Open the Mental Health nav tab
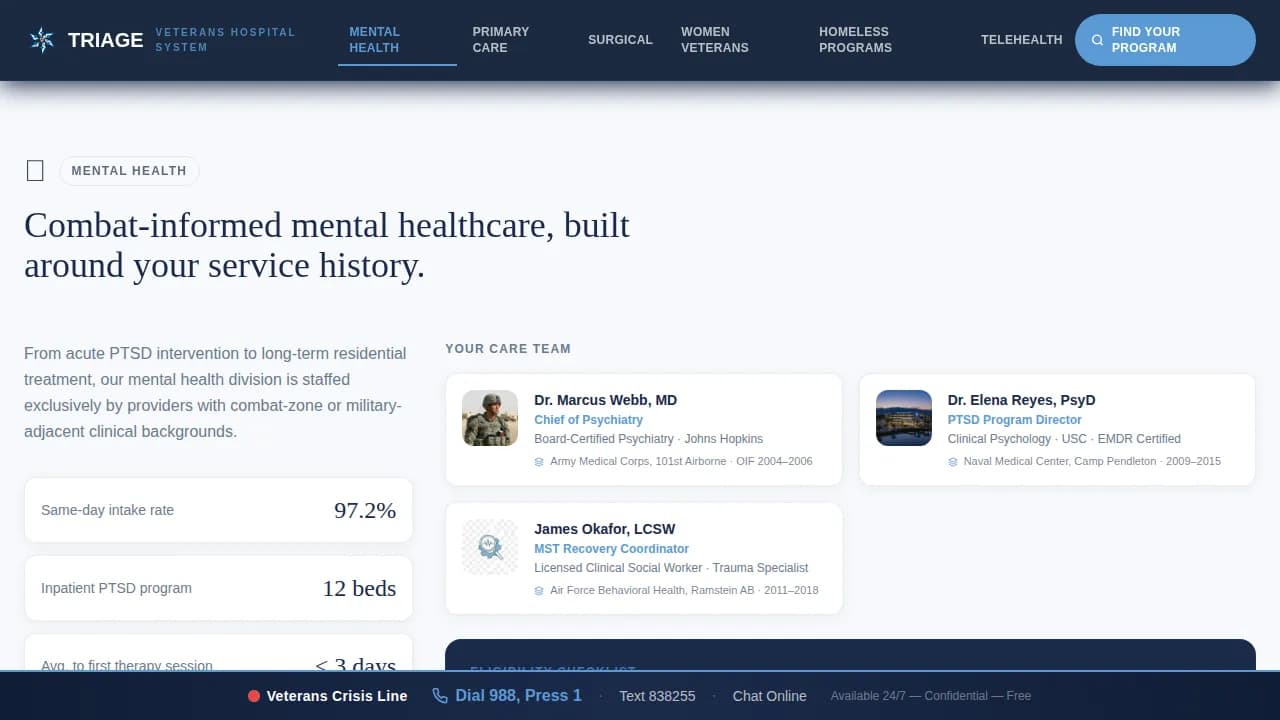 click(397, 40)
